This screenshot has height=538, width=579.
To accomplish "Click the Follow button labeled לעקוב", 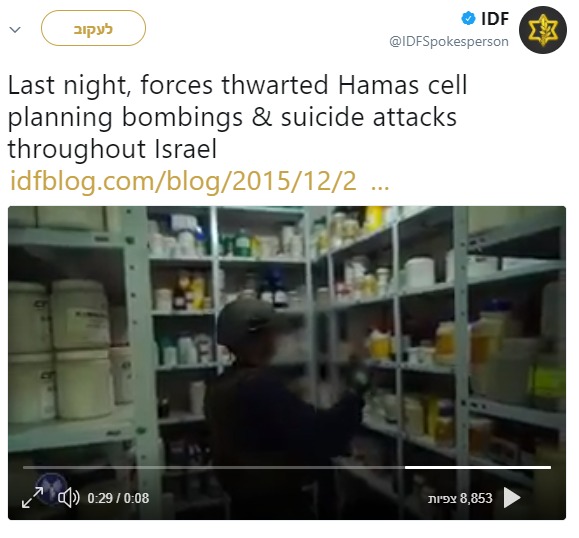I will coord(93,28).
